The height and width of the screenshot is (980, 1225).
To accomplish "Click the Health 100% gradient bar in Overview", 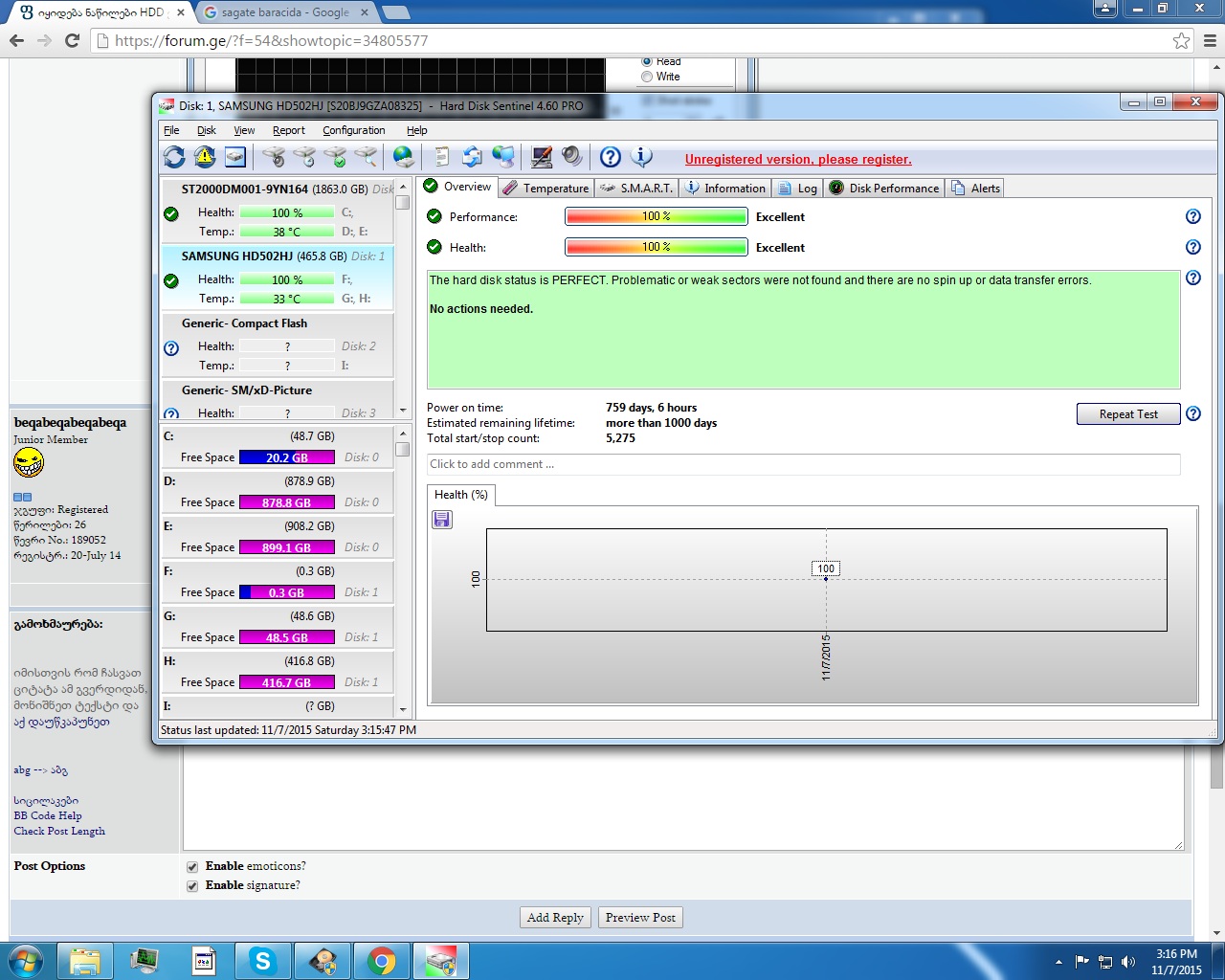I will 657,247.
